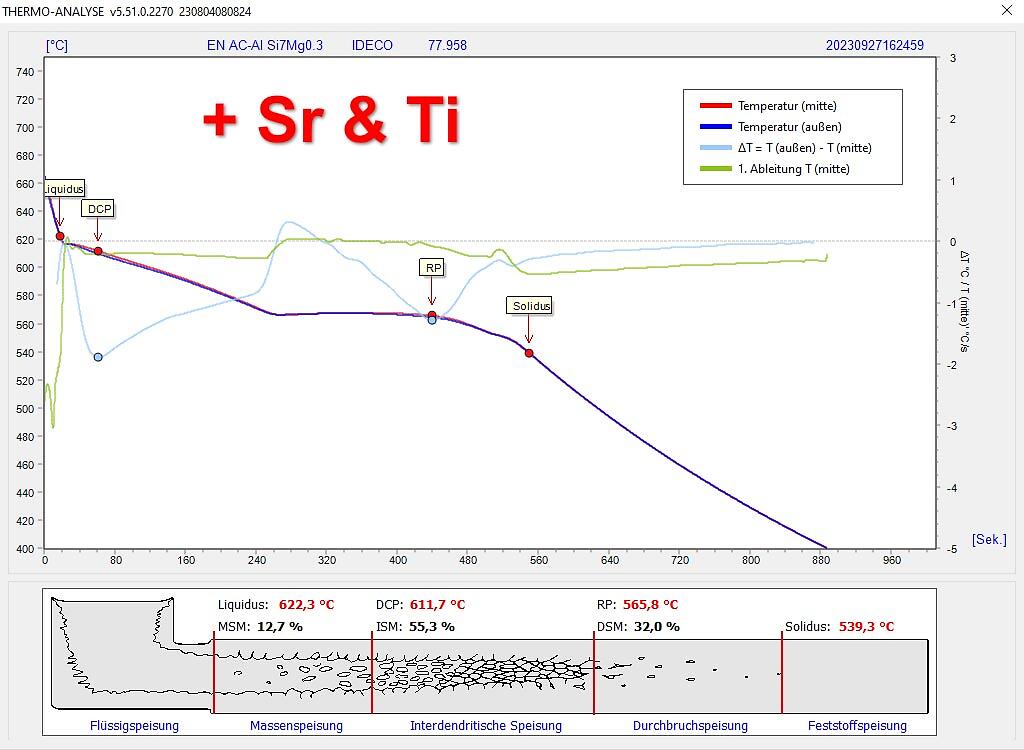The image size is (1024, 750).
Task: Click the red Liquidus point on the curve
Action: (60, 236)
